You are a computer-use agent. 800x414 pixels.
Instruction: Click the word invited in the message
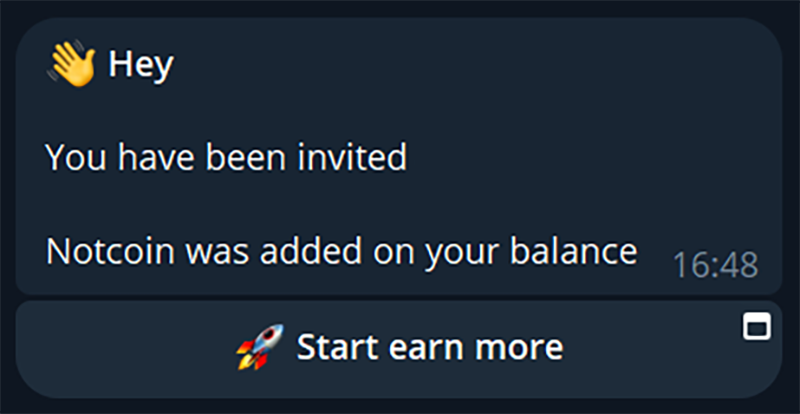[352, 157]
